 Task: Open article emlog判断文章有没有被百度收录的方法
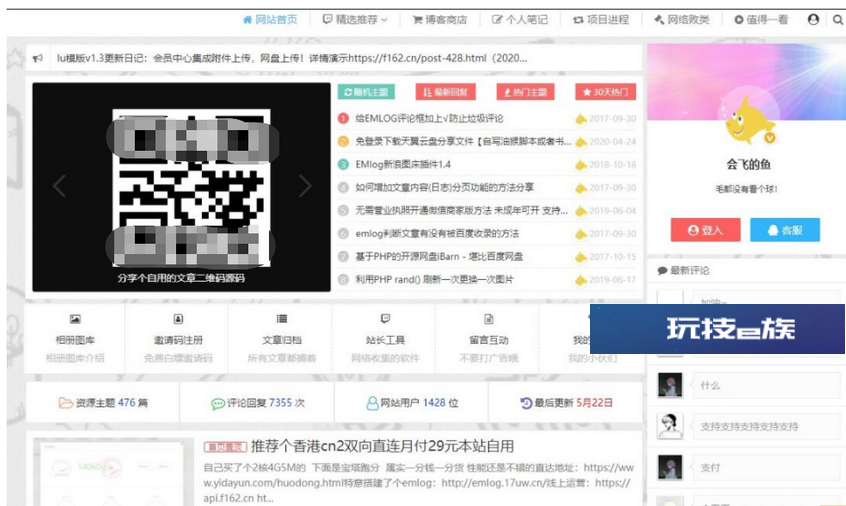tap(437, 234)
